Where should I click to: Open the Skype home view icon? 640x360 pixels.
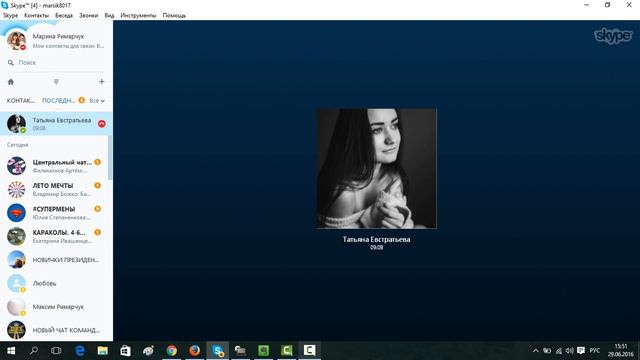(11, 82)
